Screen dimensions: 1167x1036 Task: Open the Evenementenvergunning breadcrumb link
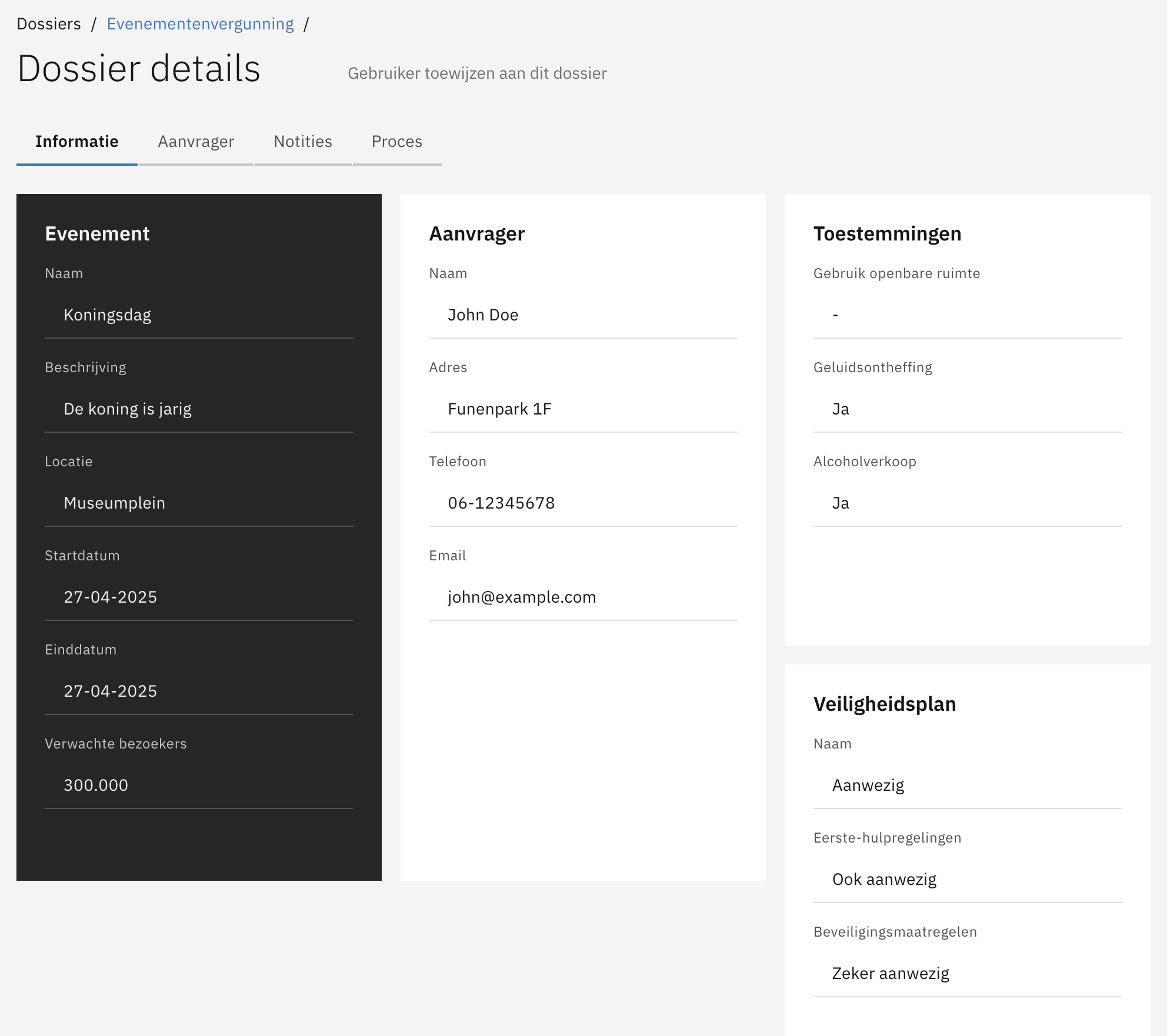200,24
